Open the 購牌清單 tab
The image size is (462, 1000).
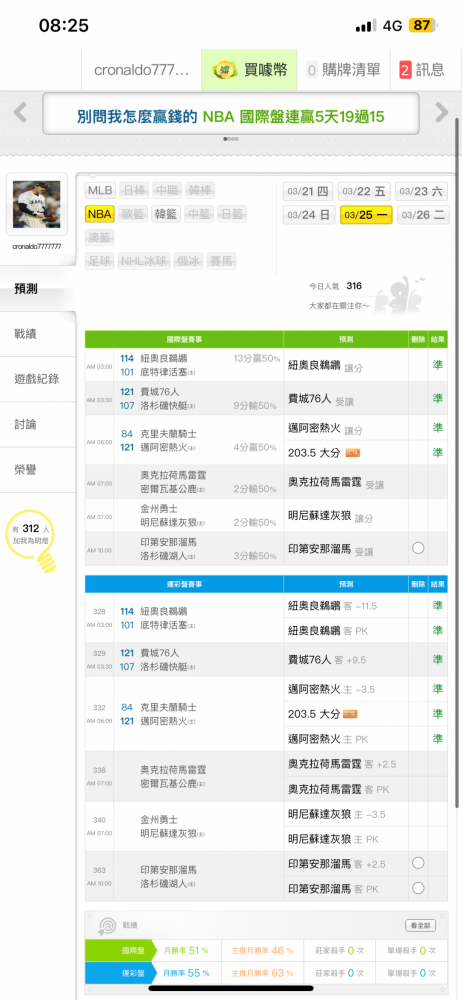point(343,70)
